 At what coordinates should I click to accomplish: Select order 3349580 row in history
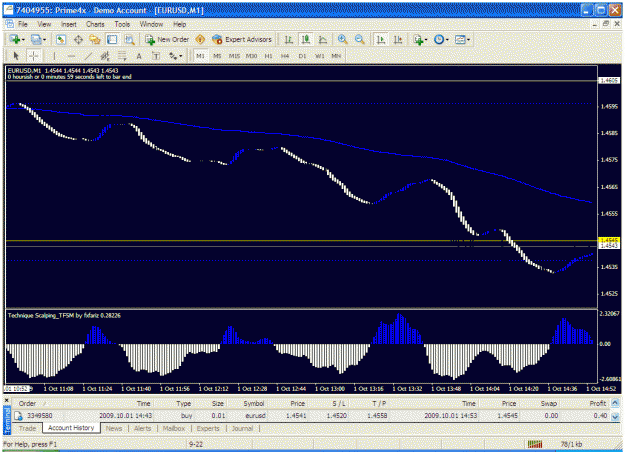pyautogui.click(x=311, y=416)
